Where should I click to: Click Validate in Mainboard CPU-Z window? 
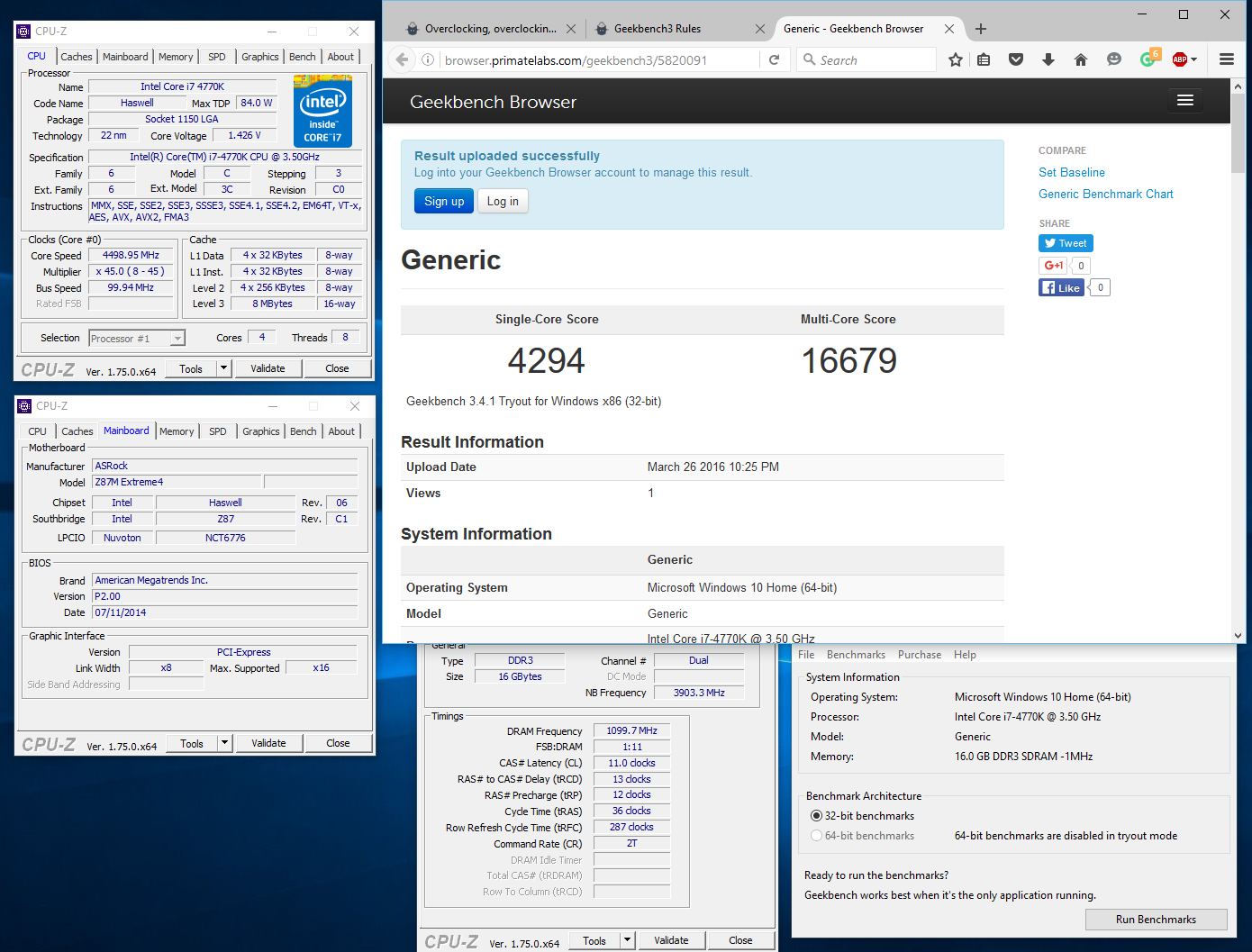click(268, 743)
